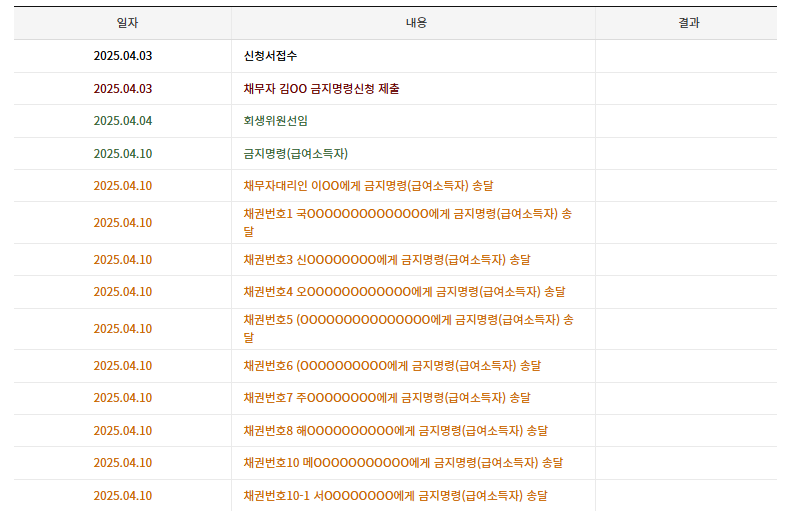
Task: Select the 채권번호10-1 서OOO 송달 entry
Action: click(396, 496)
